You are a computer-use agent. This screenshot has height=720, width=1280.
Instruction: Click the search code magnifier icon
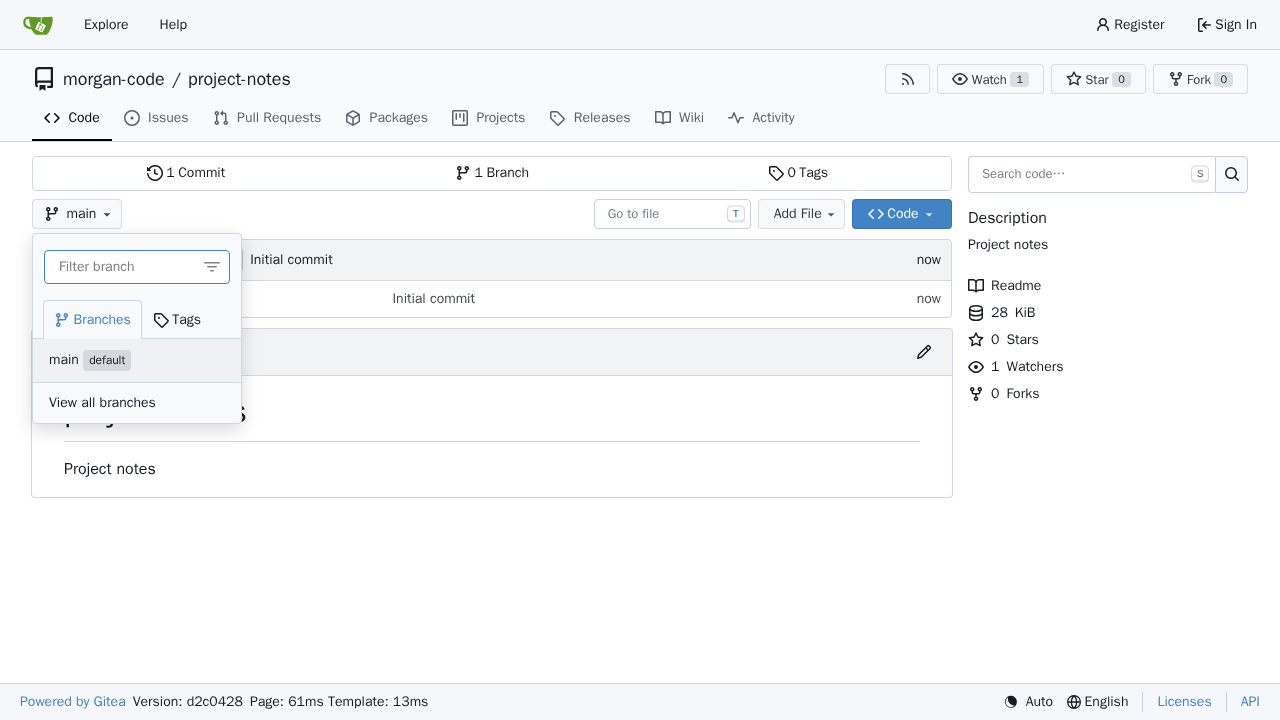[x=1232, y=174]
